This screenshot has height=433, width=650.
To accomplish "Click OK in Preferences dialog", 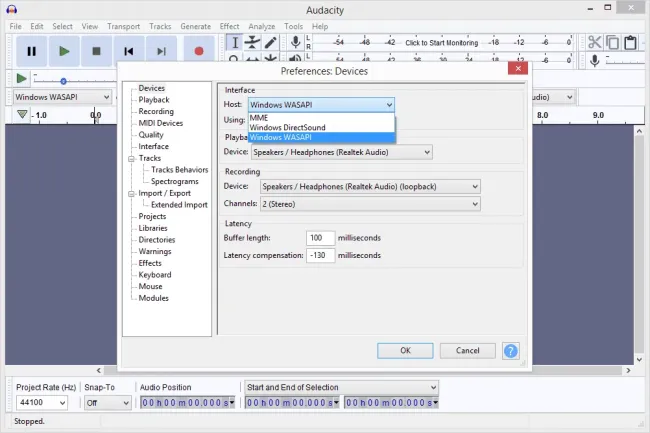I will pyautogui.click(x=405, y=351).
